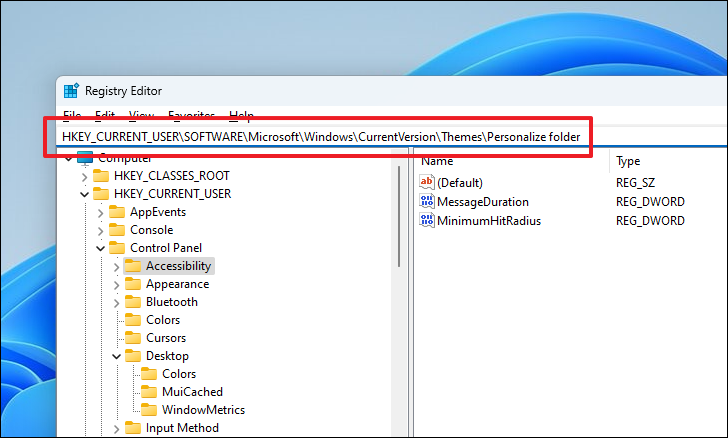This screenshot has height=438, width=728.
Task: Click the Accessibility folder icon
Action: pyautogui.click(x=133, y=266)
